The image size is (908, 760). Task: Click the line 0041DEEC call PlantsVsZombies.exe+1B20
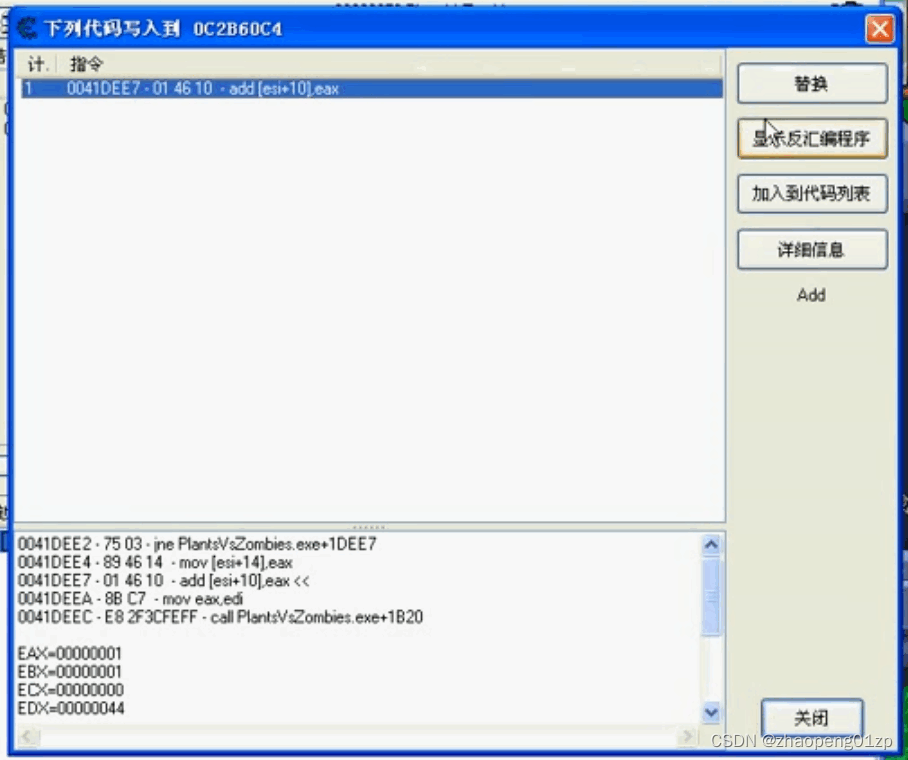[x=220, y=617]
